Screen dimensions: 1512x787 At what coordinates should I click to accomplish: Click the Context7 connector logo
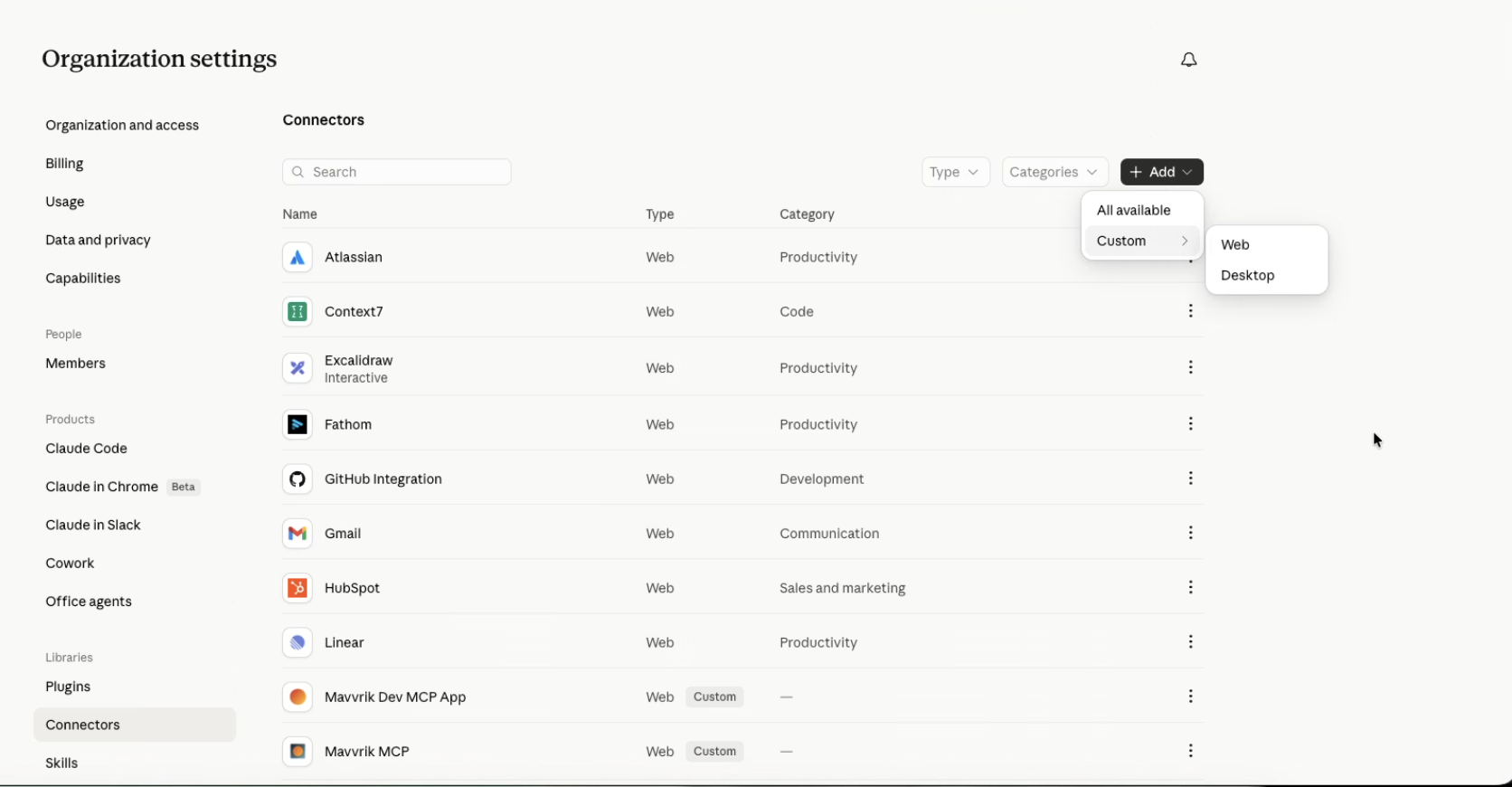(298, 312)
